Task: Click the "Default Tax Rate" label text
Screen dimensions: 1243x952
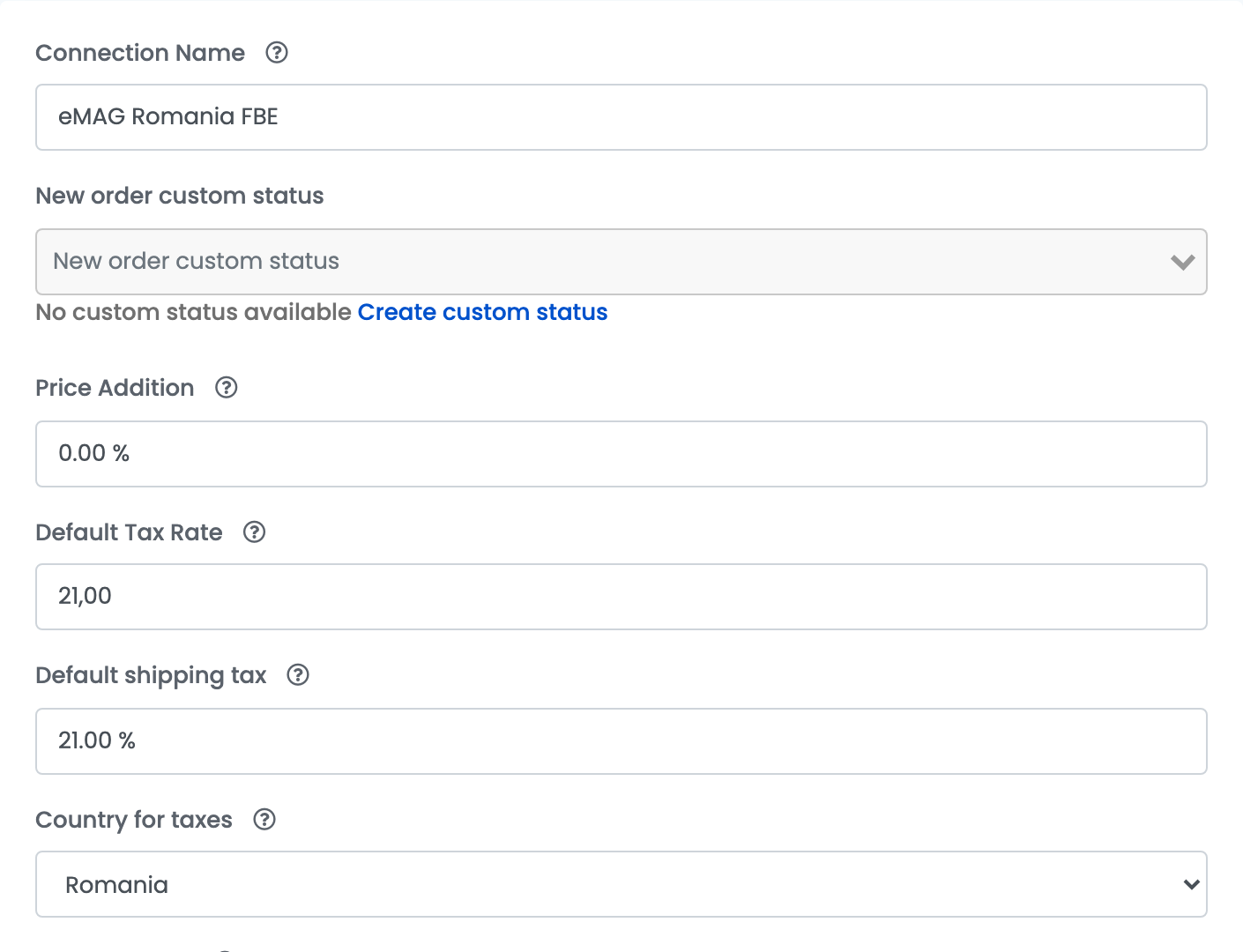Action: pos(129,532)
